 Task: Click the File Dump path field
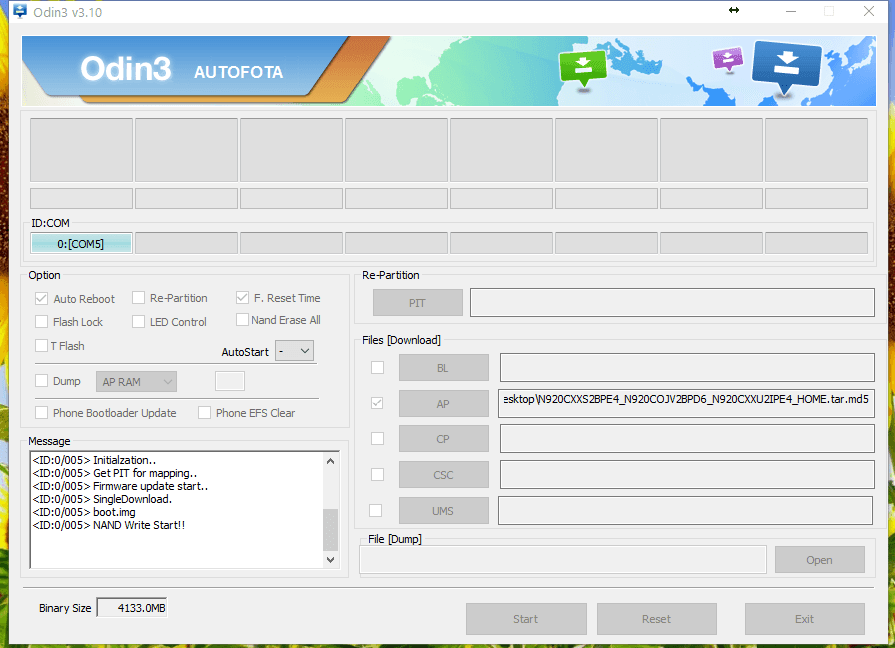pos(563,560)
